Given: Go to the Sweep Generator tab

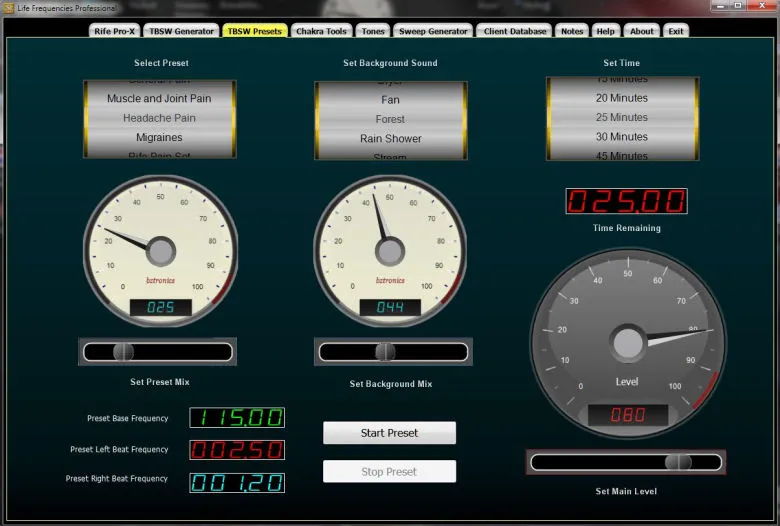Looking at the screenshot, I should [433, 31].
